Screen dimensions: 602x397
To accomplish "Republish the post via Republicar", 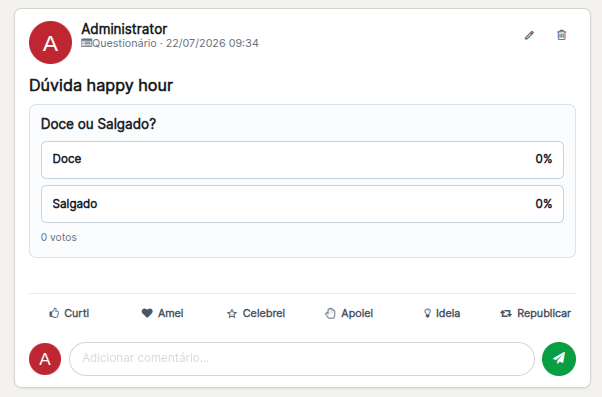I will (x=536, y=313).
